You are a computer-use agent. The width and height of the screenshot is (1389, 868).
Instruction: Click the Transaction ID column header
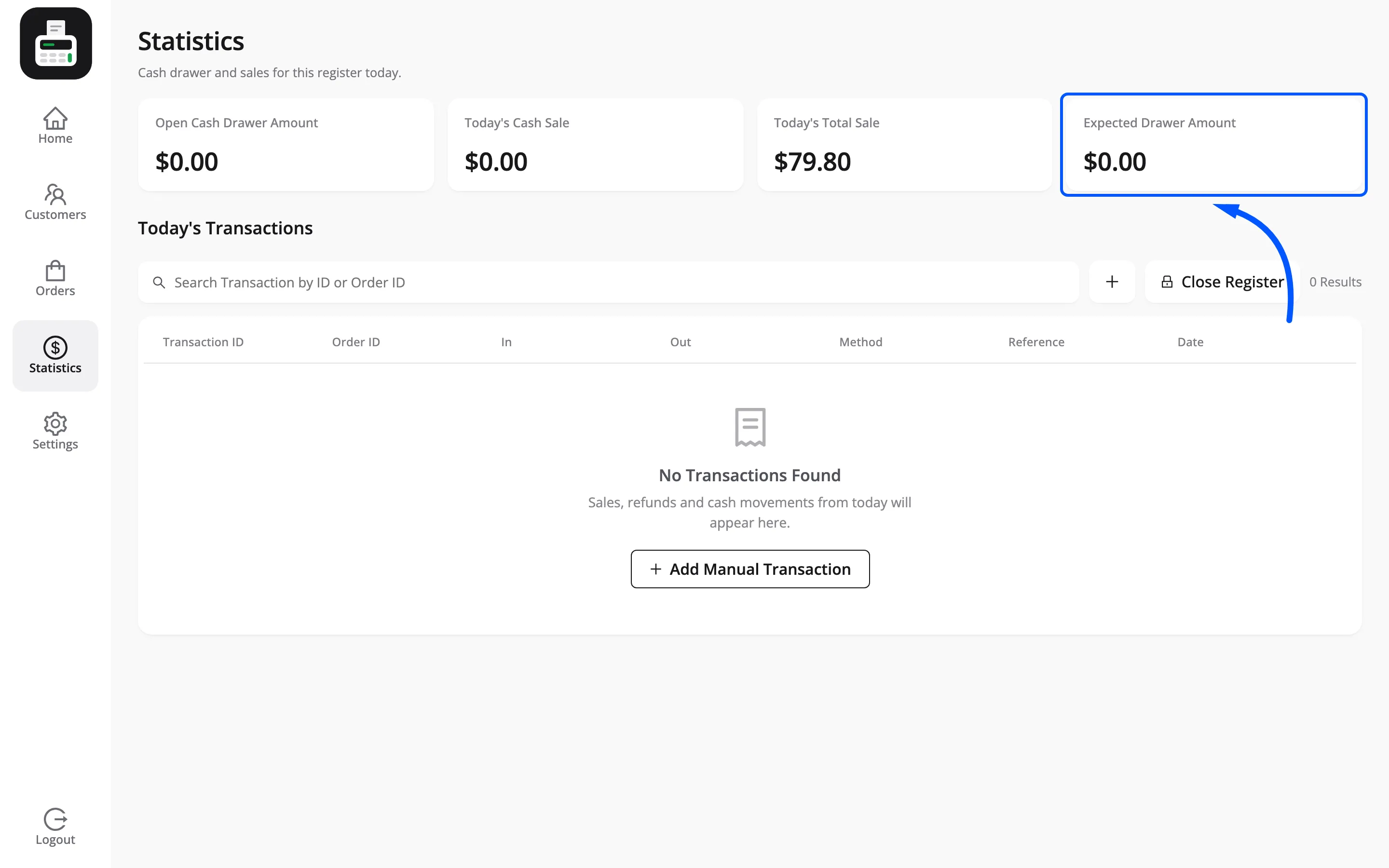pyautogui.click(x=203, y=342)
